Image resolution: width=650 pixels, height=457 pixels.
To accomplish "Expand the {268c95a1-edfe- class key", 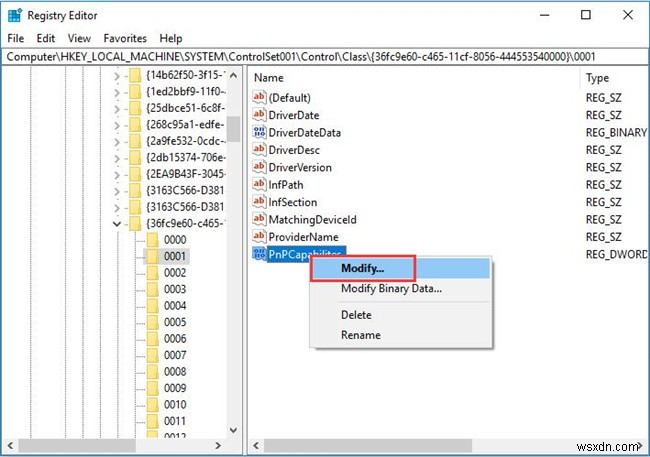I will tap(117, 126).
